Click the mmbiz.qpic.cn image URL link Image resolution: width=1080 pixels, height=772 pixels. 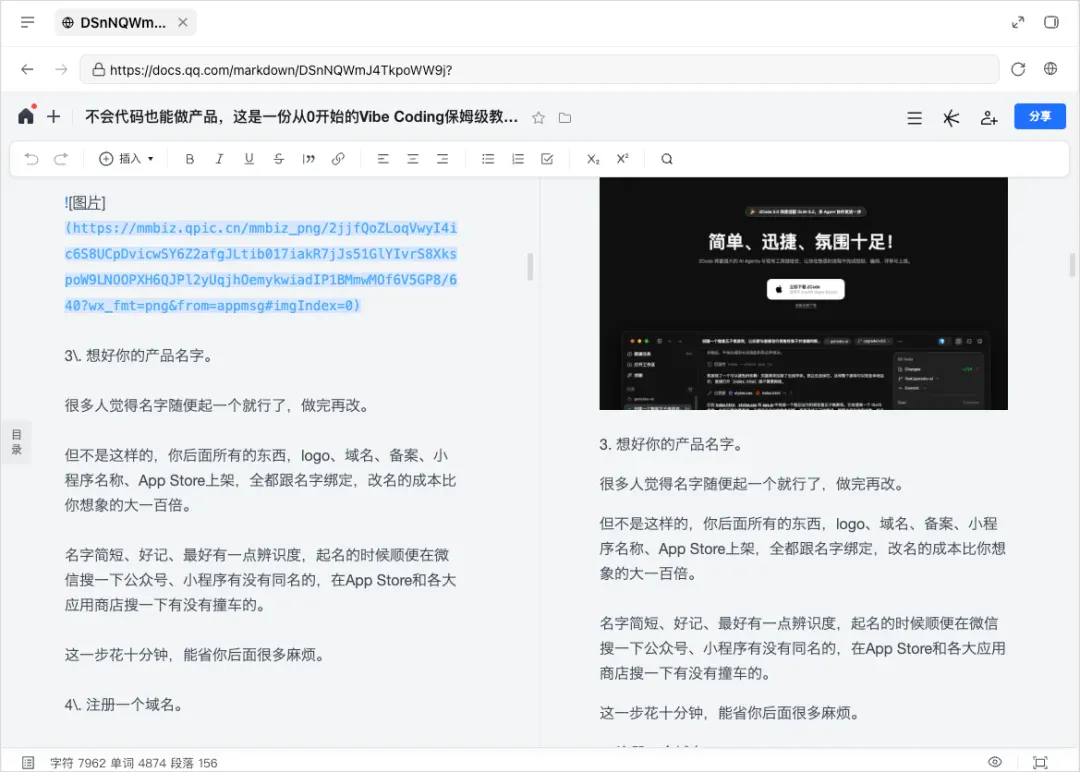tap(261, 267)
